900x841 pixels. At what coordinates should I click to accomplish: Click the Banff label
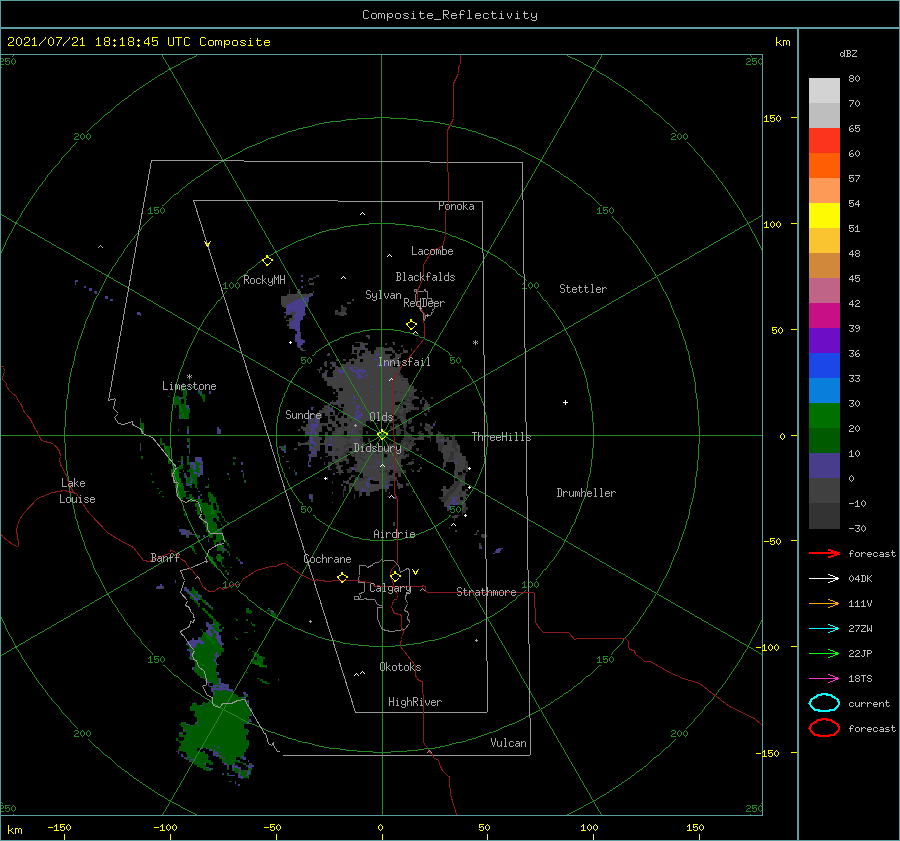pos(165,557)
